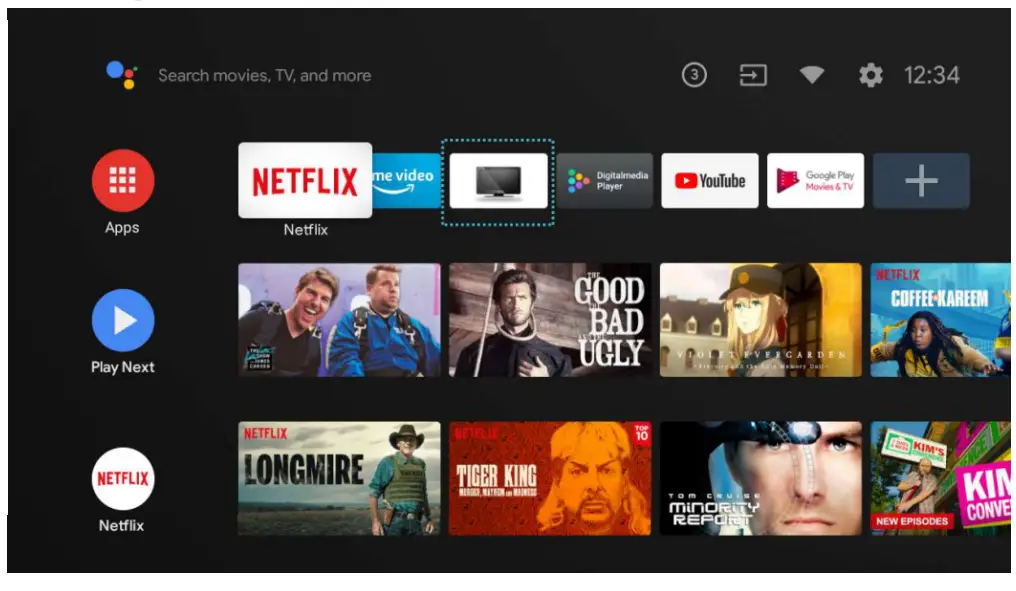Screen dimensions: 1016x591
Task: Select The Good The Bad The Ugly tile
Action: tap(550, 319)
